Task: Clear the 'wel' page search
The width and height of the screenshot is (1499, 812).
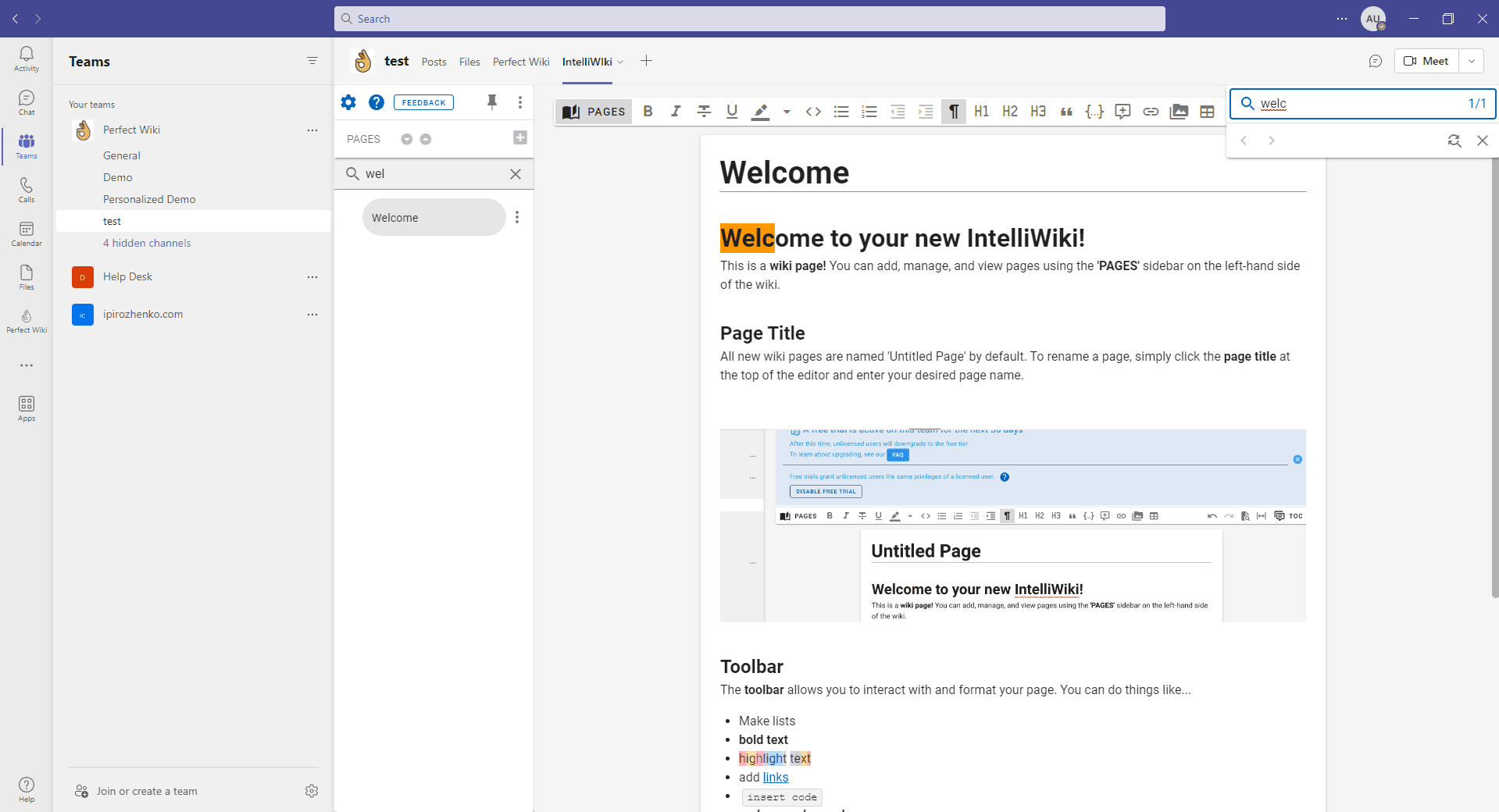Action: point(516,174)
